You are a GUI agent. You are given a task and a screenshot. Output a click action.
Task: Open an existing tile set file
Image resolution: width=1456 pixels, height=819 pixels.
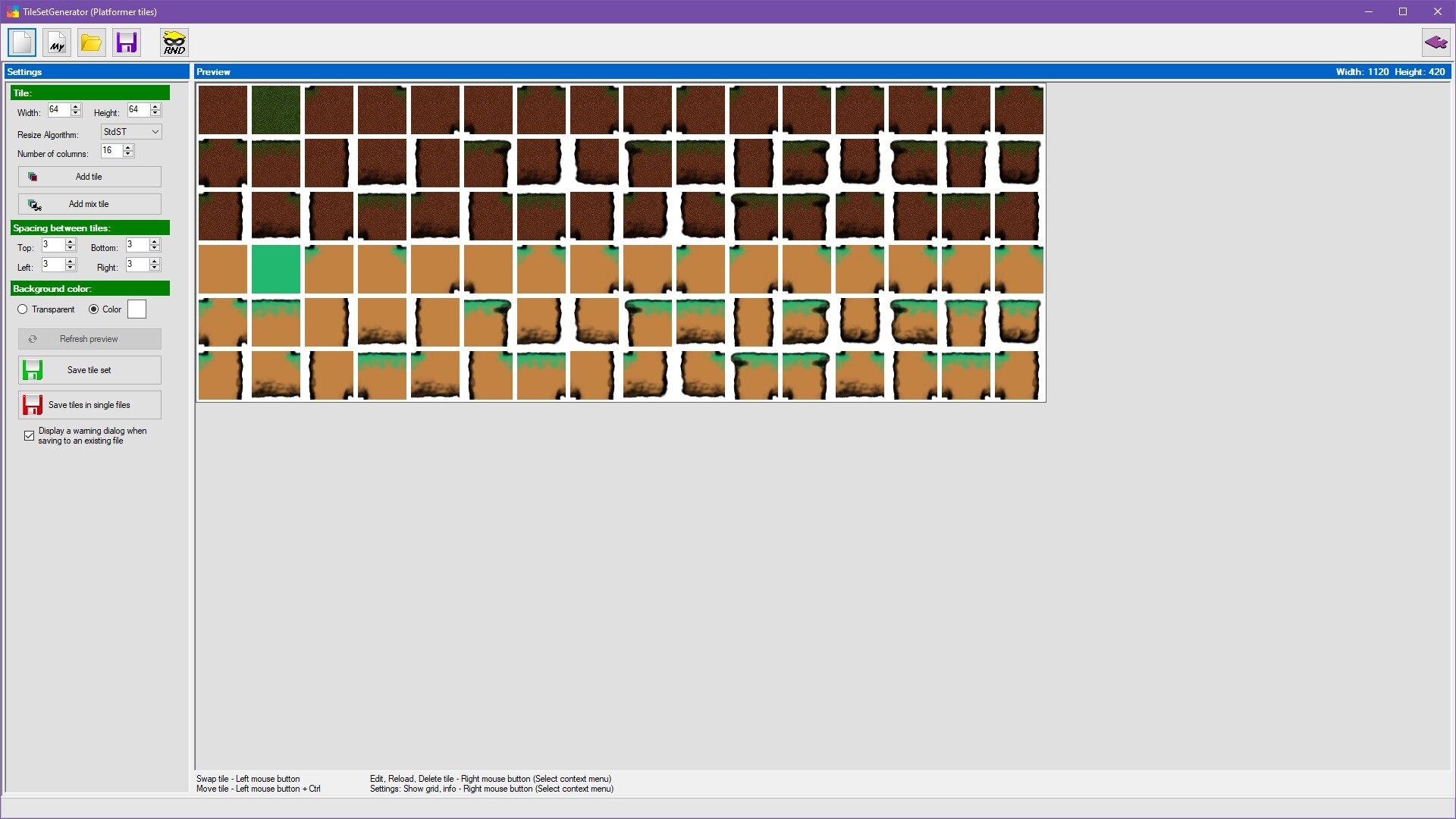(91, 42)
